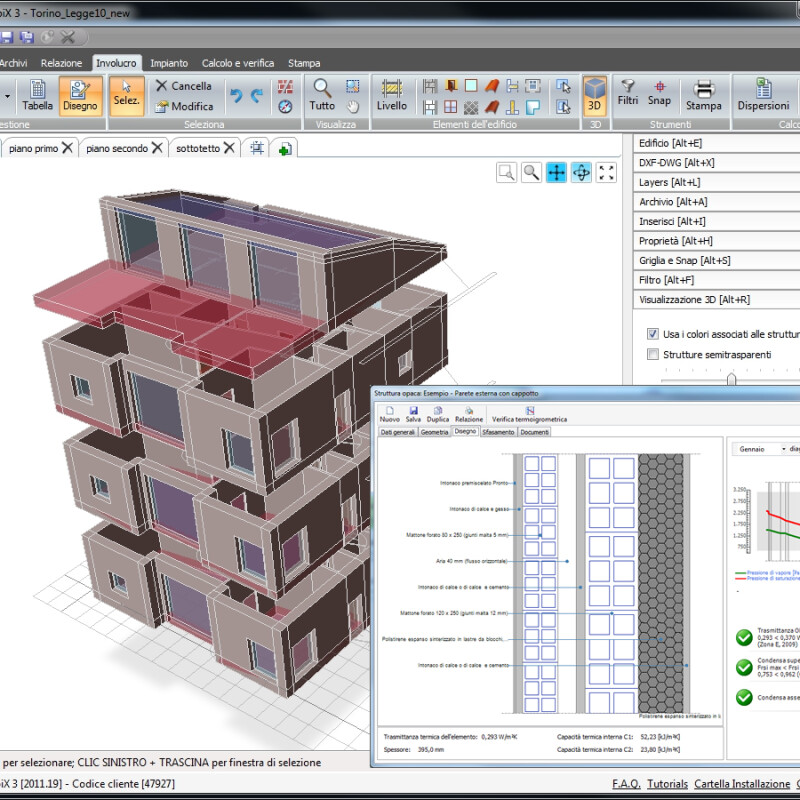The width and height of the screenshot is (800, 800).
Task: Click Verifica termoigrometrica in structure window
Action: pos(529,414)
